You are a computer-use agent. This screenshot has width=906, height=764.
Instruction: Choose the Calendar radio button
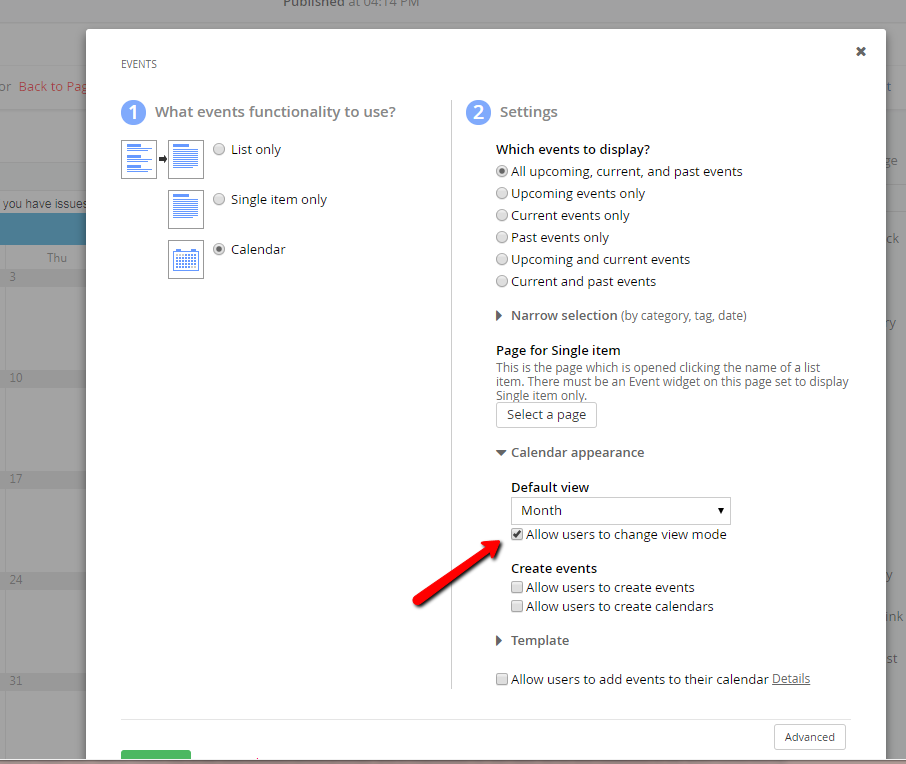tap(219, 249)
